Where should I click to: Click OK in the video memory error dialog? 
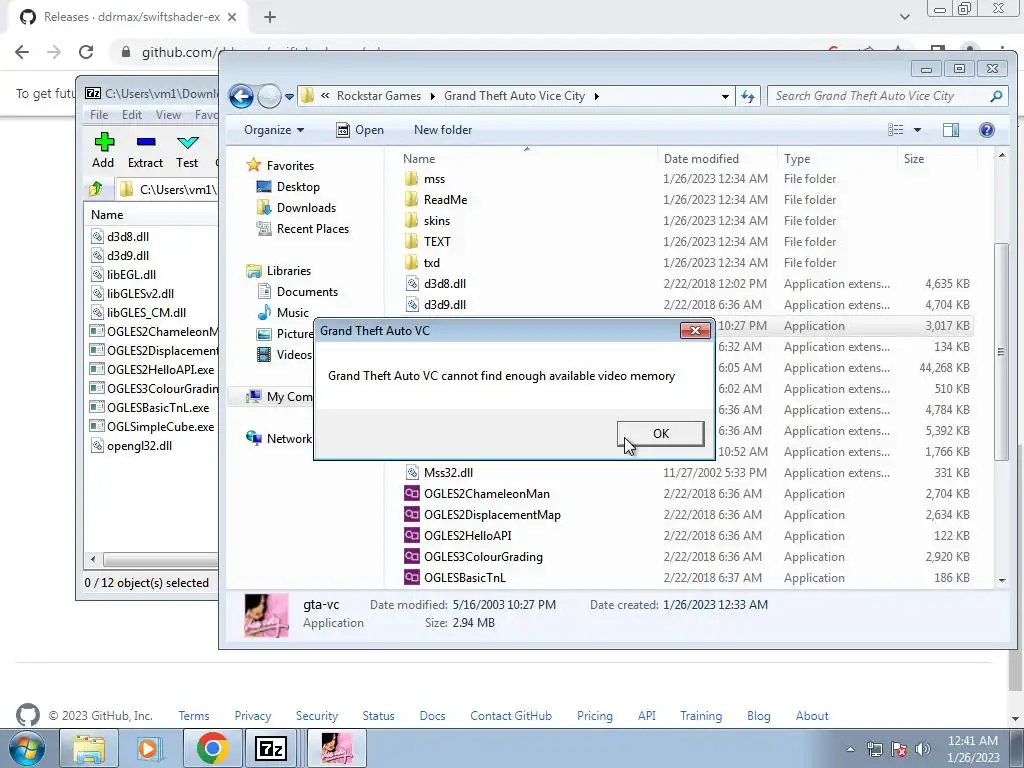(660, 434)
